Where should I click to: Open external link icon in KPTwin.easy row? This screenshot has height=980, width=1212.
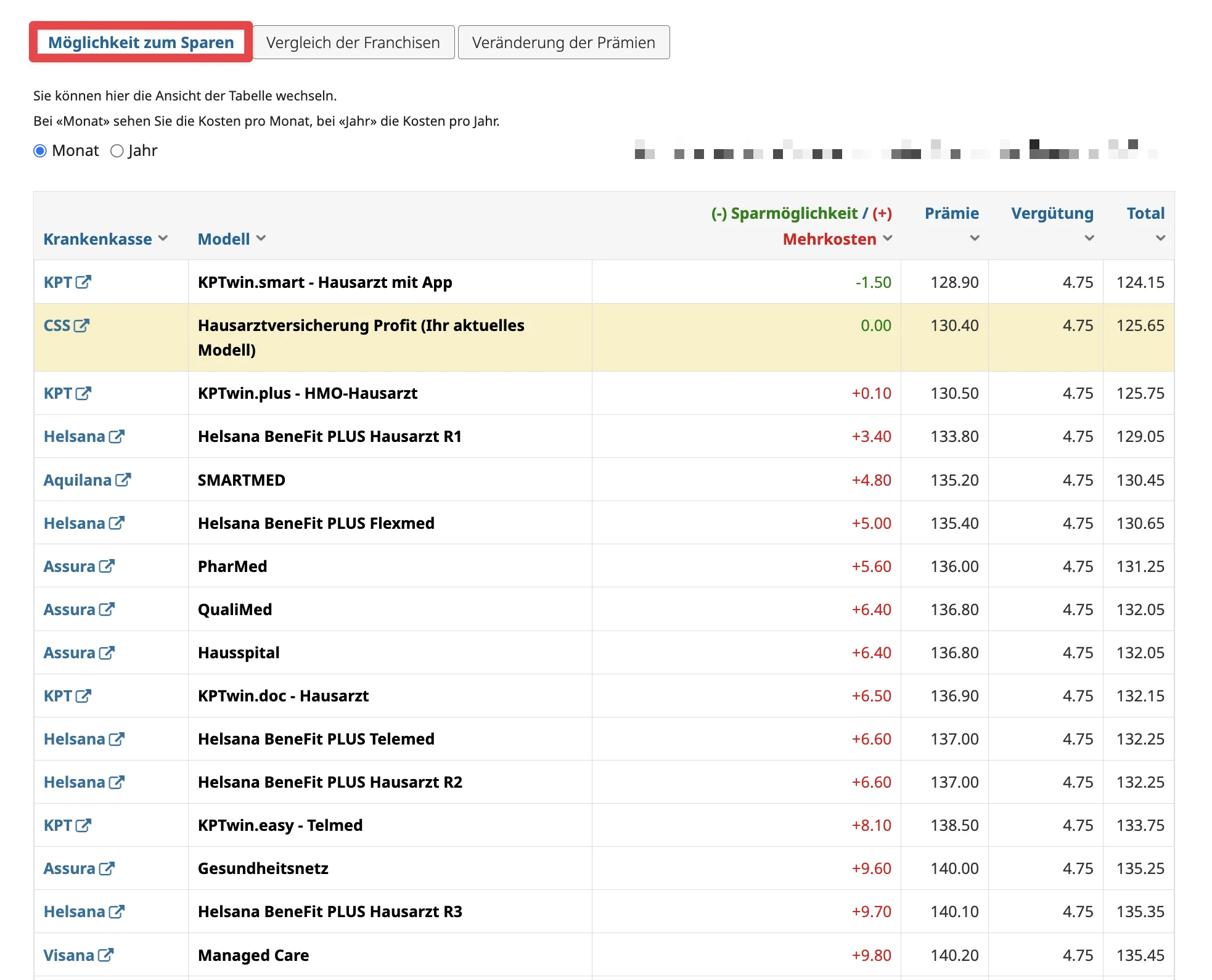click(83, 825)
